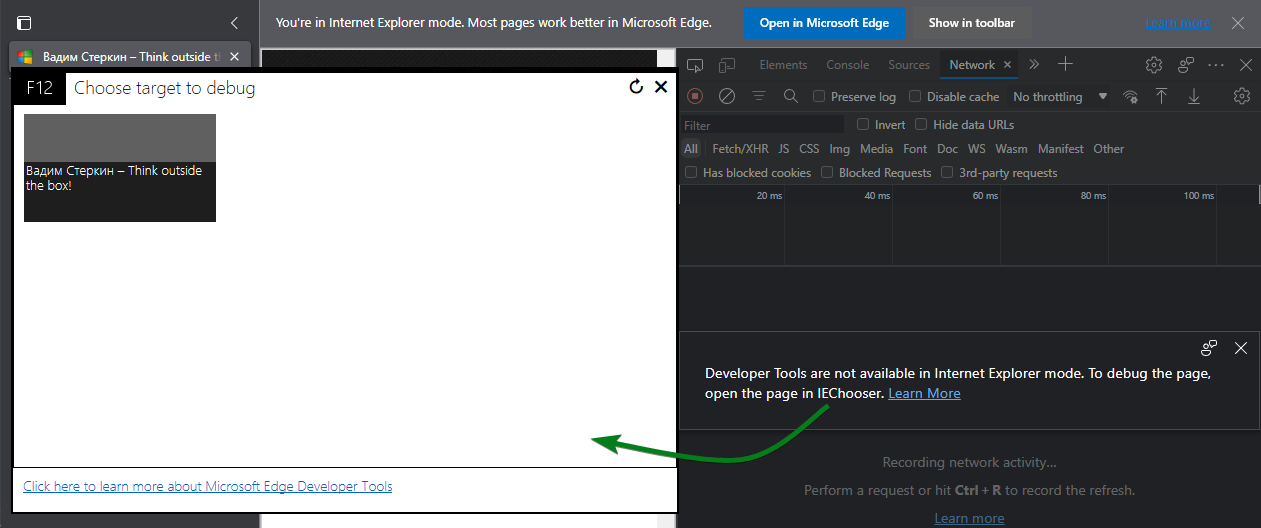The width and height of the screenshot is (1261, 528).
Task: Check Blocked Requests checkbox
Action: pos(827,173)
